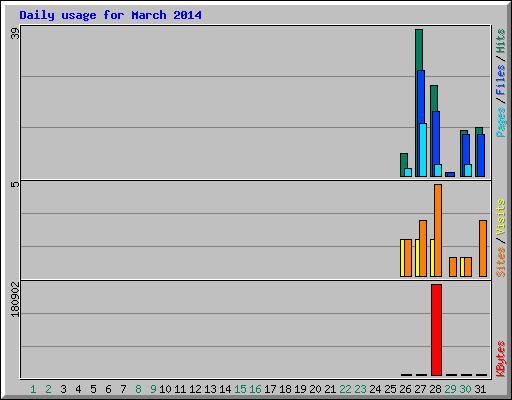Click day 5 on the x-axis

(93, 389)
